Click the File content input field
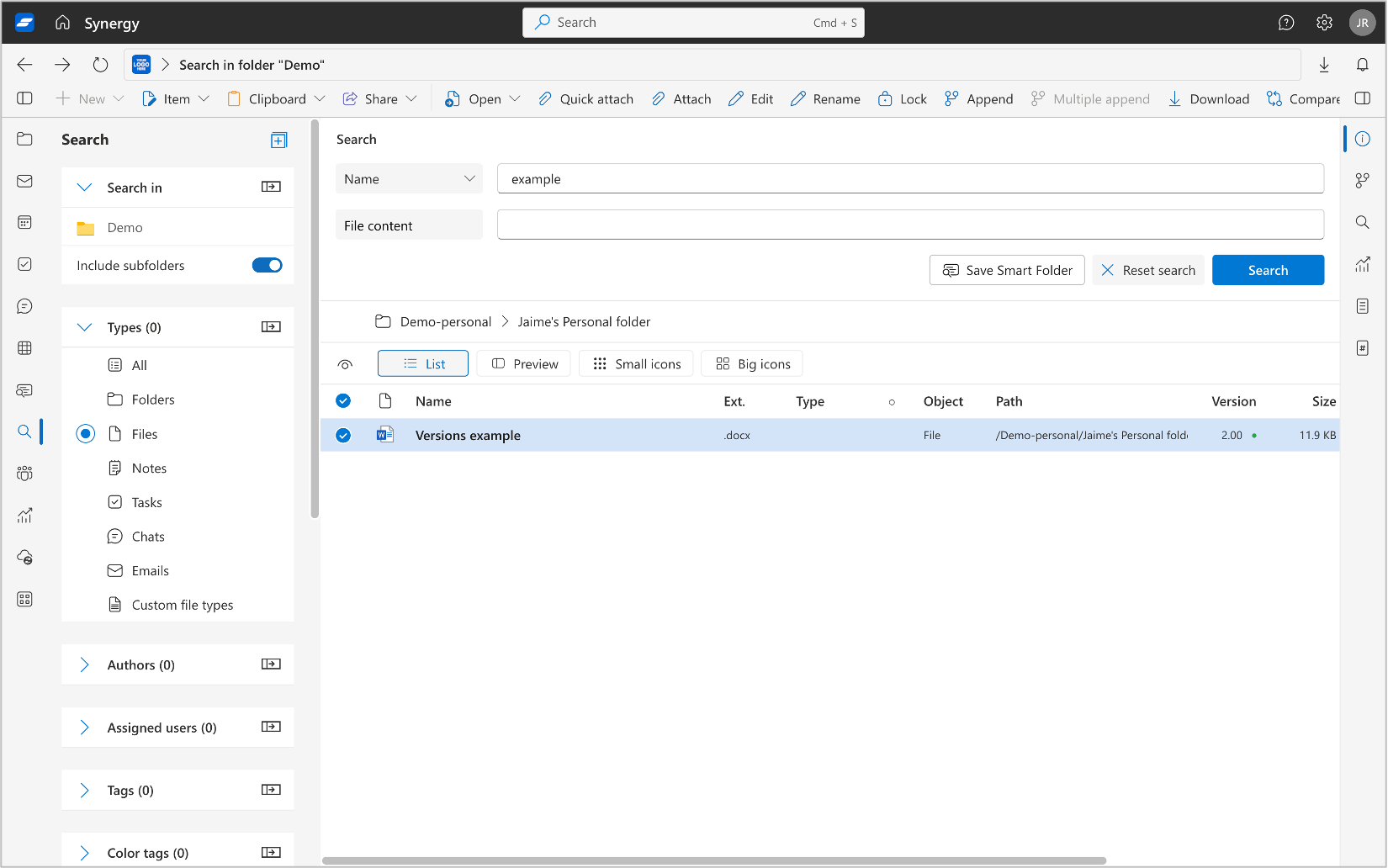Screen dimensions: 1388x868 910,225
